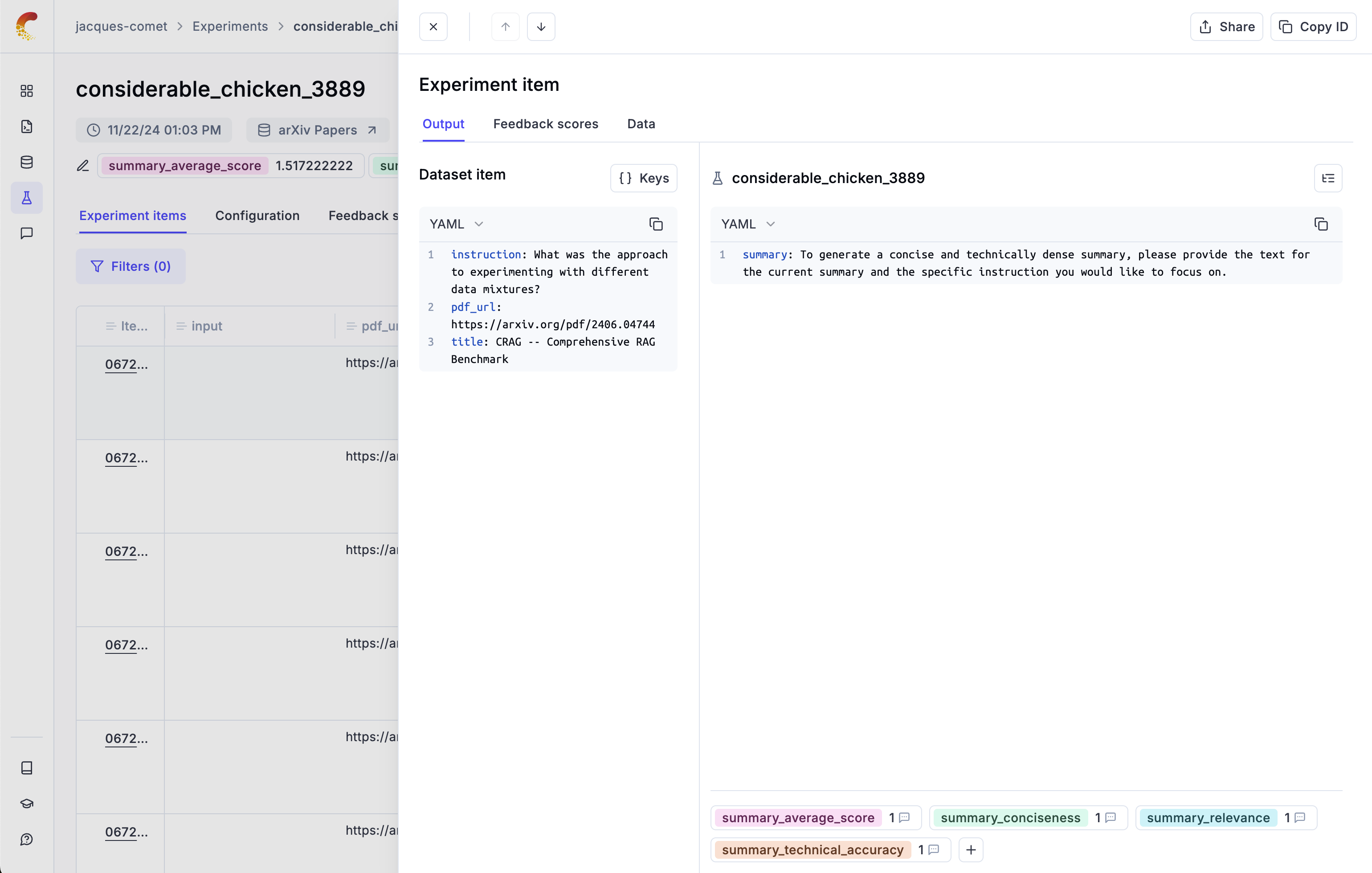Switch to the Feedback scores tab
This screenshot has width=1372, height=873.
545,123
